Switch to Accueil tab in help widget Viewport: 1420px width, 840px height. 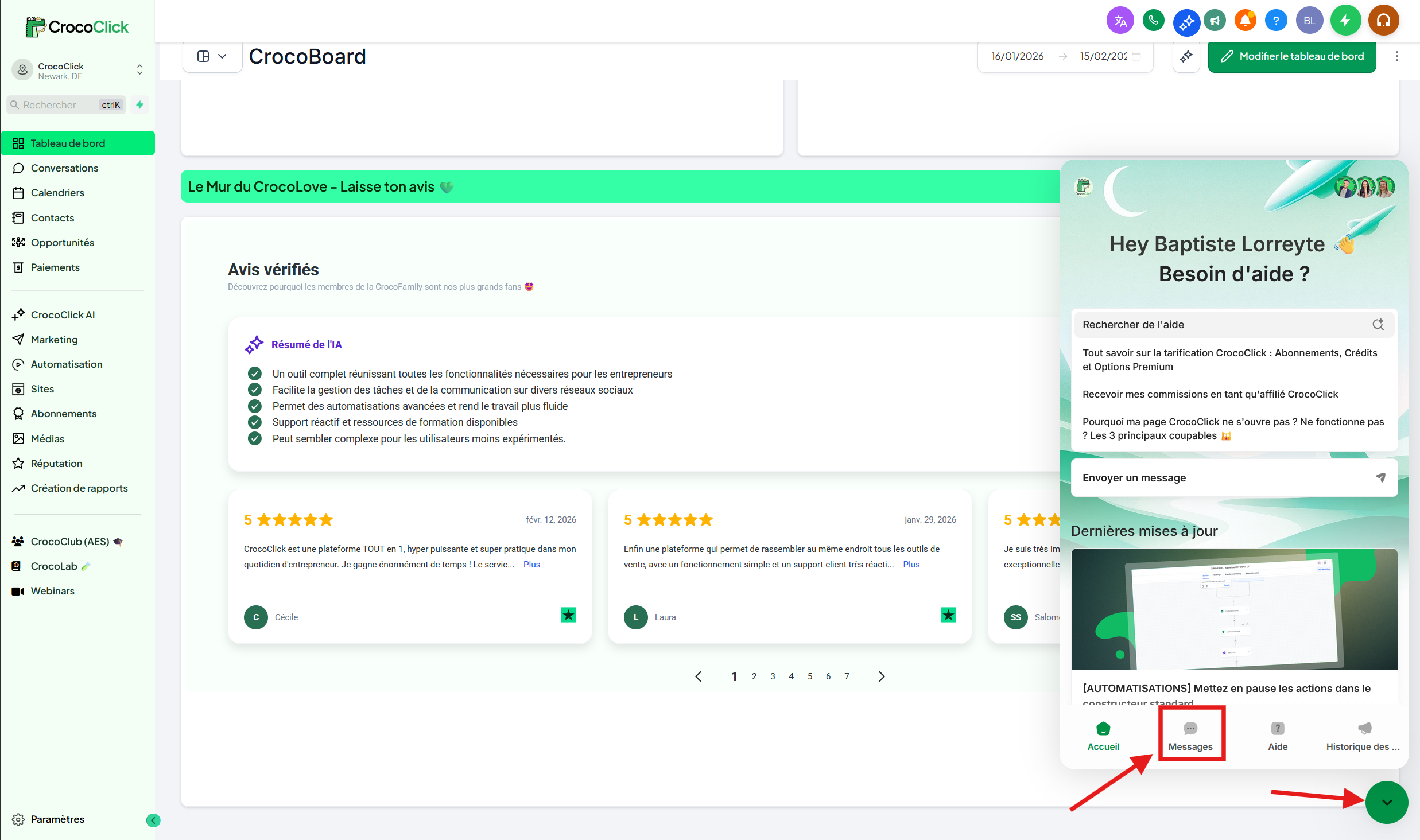(1103, 736)
